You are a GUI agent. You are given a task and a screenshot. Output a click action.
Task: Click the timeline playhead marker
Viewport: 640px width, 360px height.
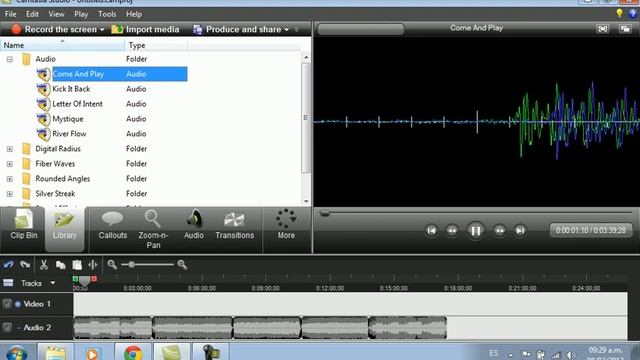[x=84, y=280]
